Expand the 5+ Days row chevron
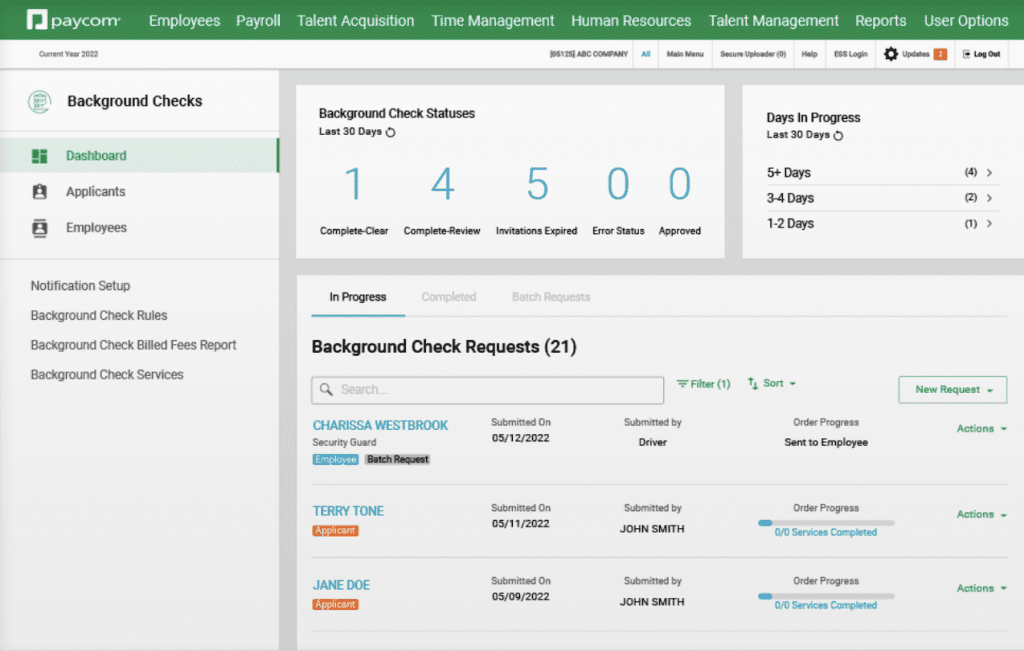 pyautogui.click(x=989, y=173)
